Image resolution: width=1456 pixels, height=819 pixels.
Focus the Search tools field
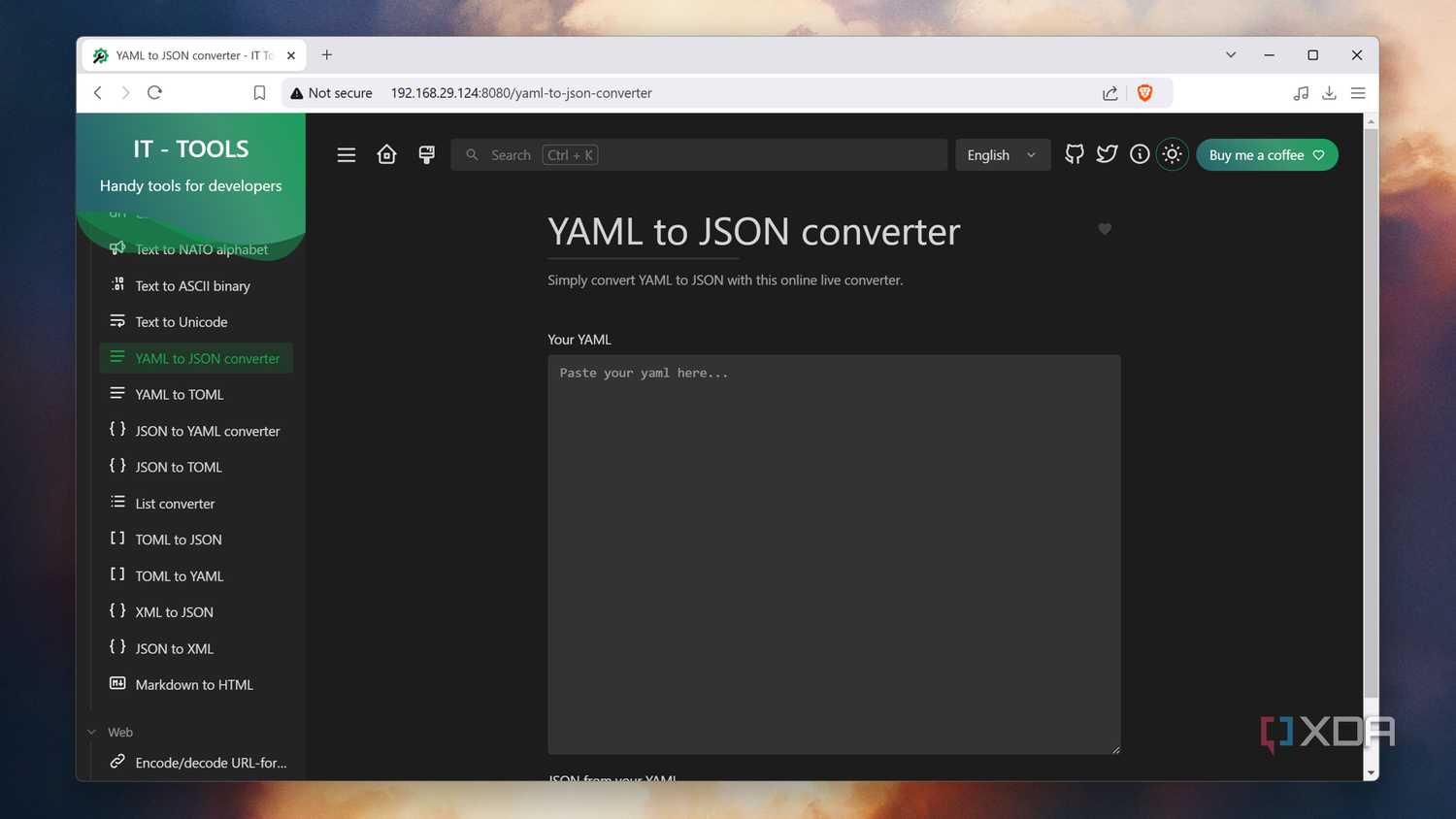click(699, 155)
